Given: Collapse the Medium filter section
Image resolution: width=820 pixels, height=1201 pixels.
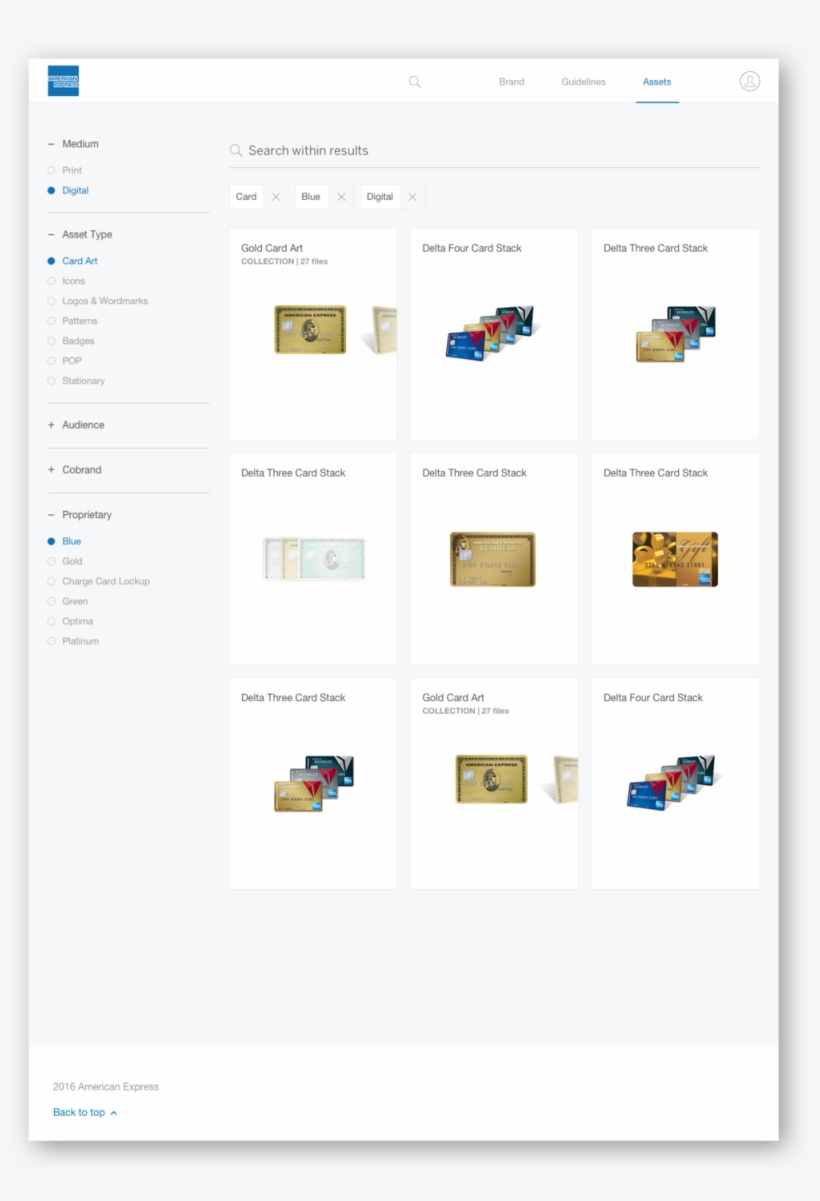Looking at the screenshot, I should click(x=73, y=144).
